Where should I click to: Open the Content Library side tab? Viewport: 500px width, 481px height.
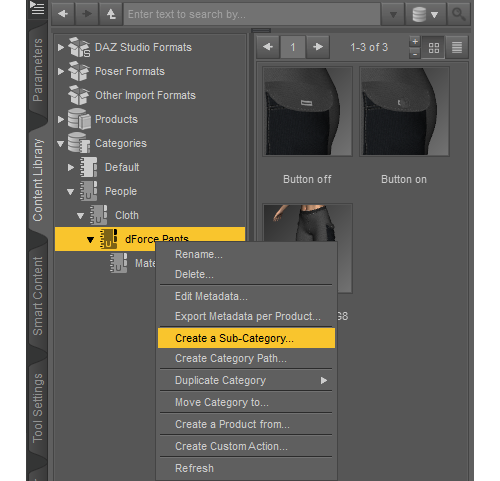pos(38,180)
